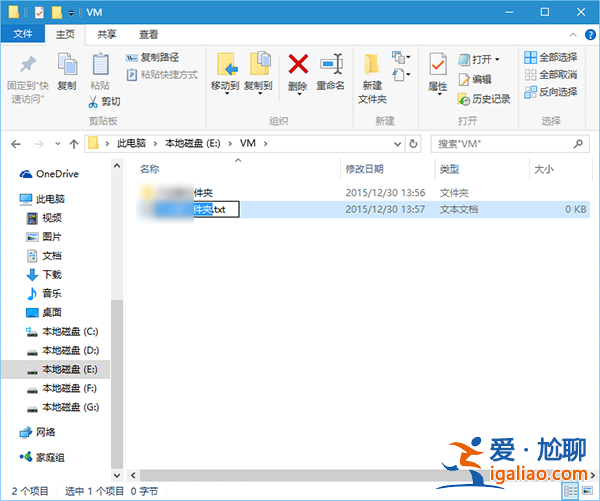Switch to 查看 (View) tab
This screenshot has height=501, width=600.
click(148, 34)
